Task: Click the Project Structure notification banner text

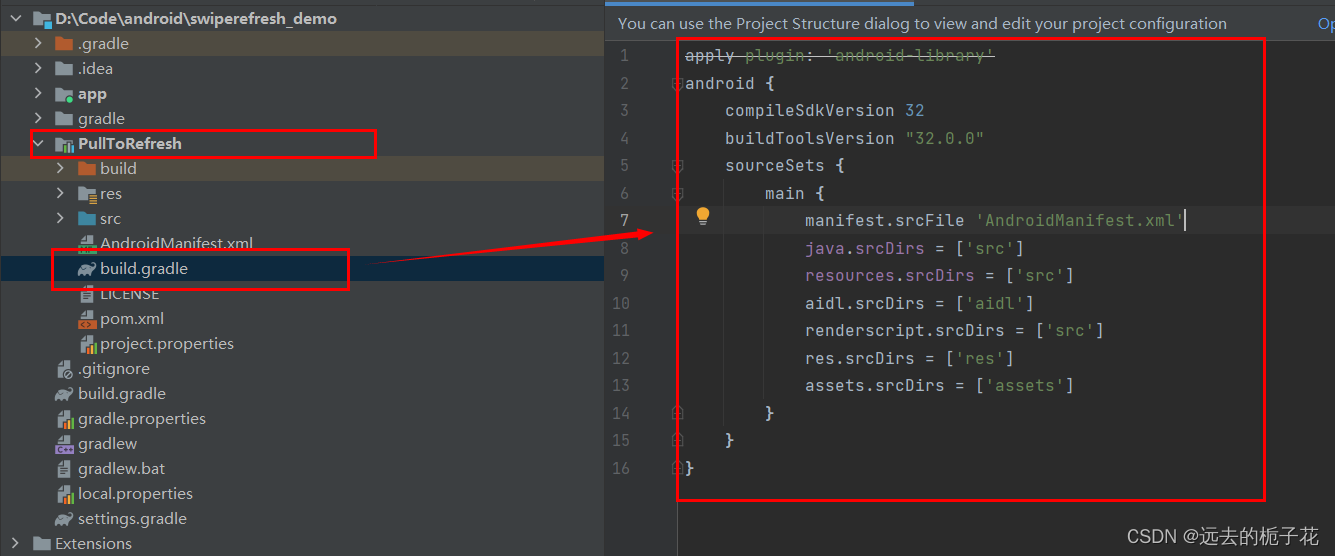Action: 922,23
